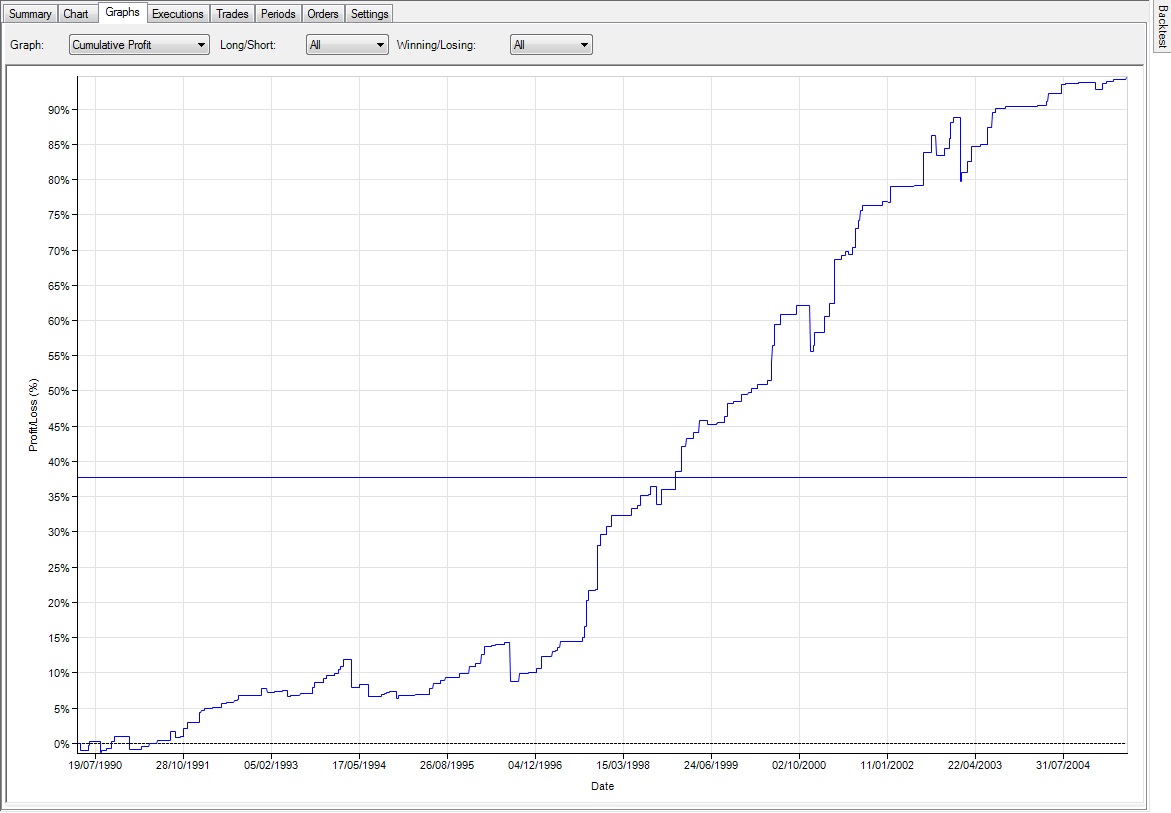Open the Chart tab

coord(76,13)
